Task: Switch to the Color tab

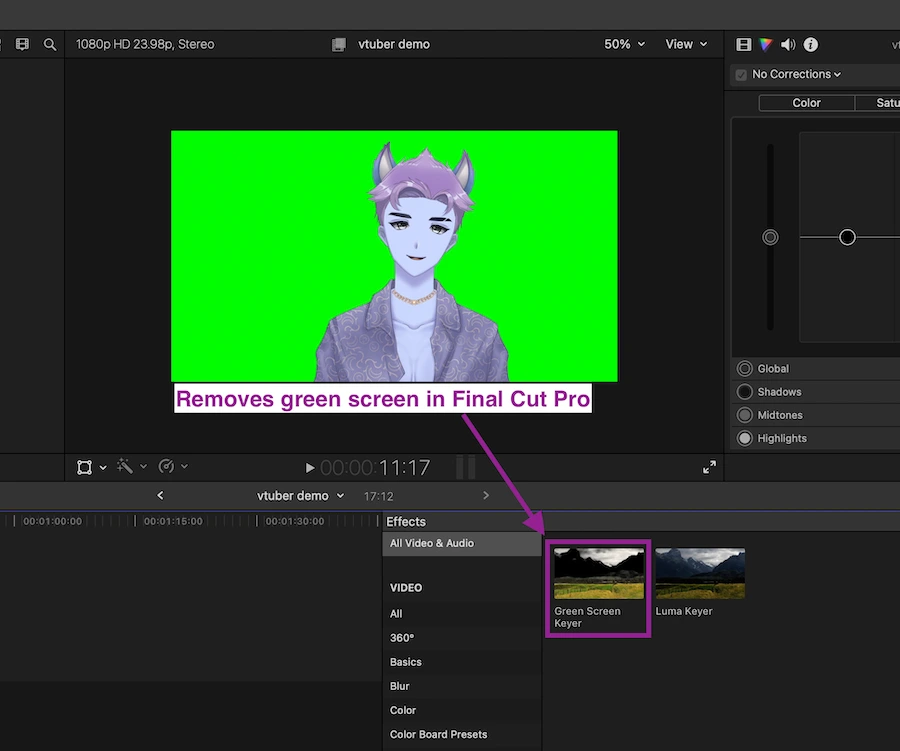Action: [x=806, y=103]
